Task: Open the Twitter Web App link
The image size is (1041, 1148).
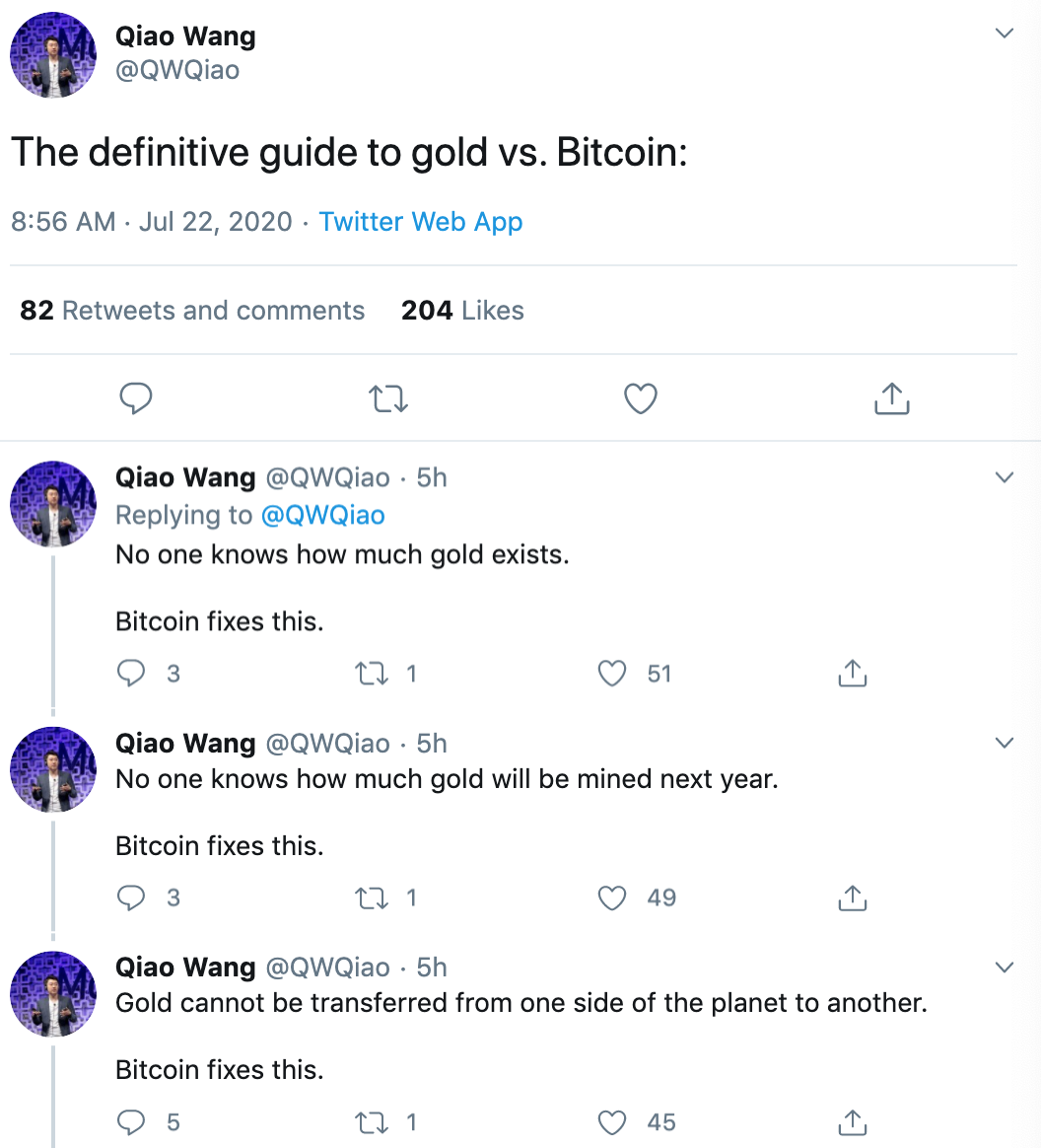Action: coord(421,221)
